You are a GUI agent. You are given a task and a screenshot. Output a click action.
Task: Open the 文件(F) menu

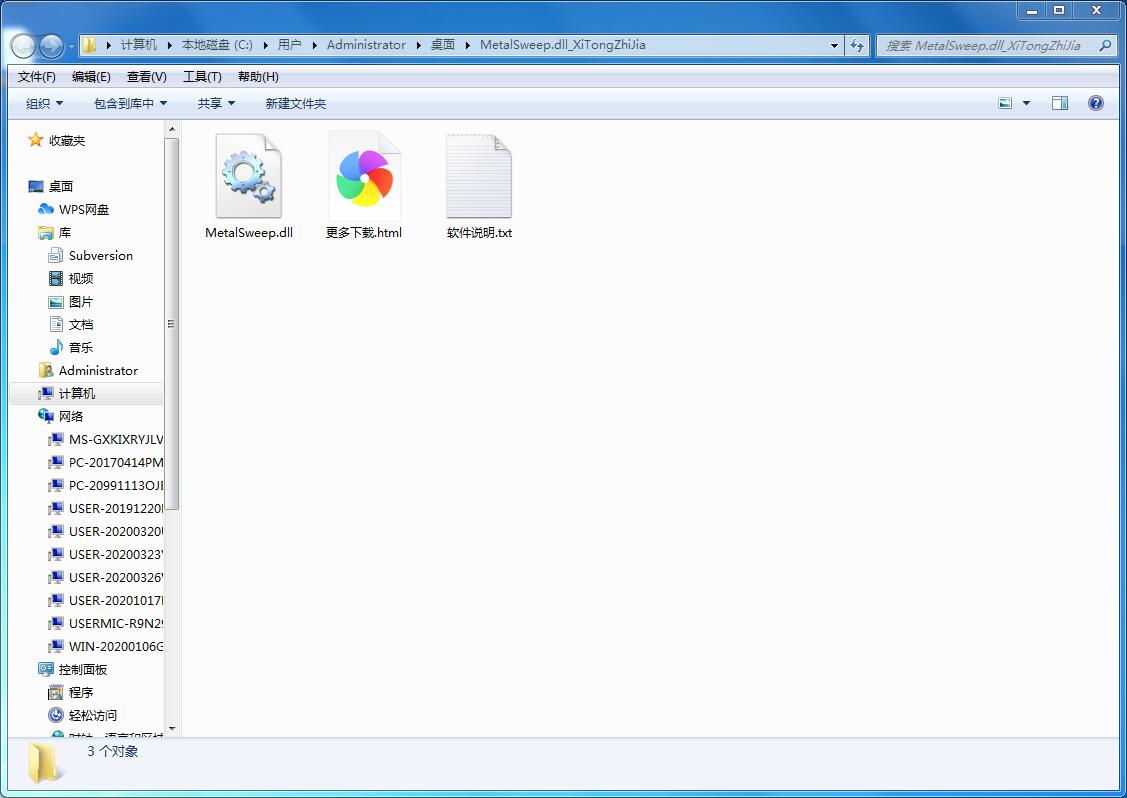click(x=37, y=76)
